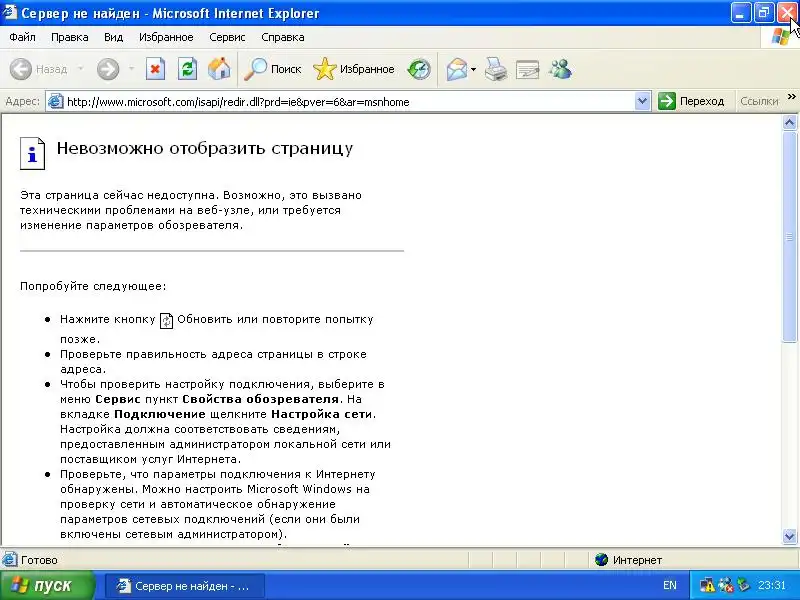Screen dimensions: 800x600
Task: Open the Back history dropdown arrow
Action: tap(80, 68)
